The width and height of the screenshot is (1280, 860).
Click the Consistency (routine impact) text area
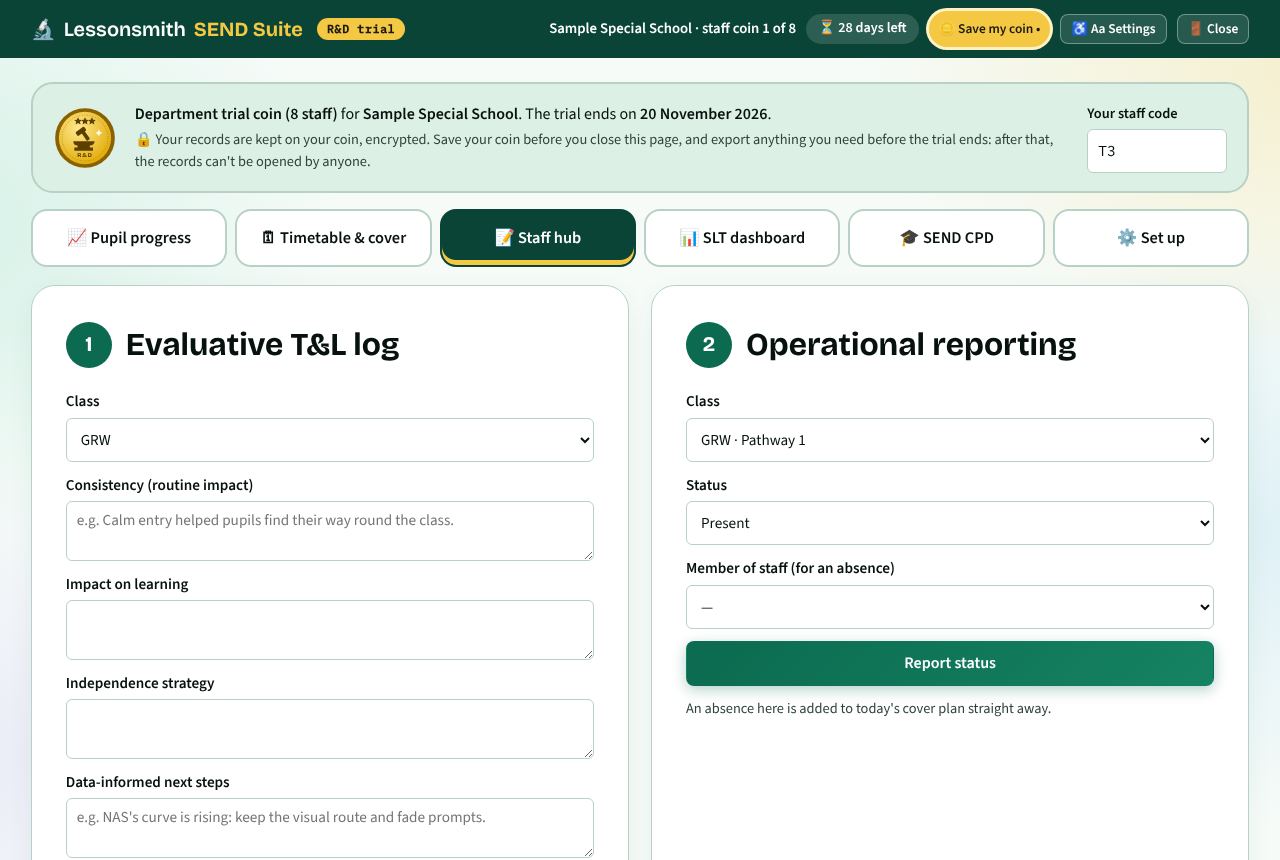point(330,531)
